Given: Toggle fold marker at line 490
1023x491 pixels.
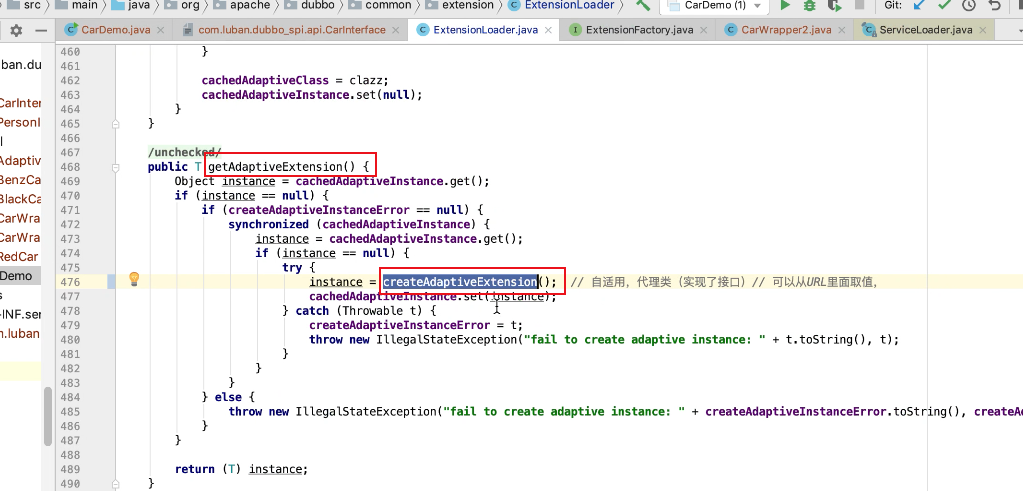Looking at the screenshot, I should pyautogui.click(x=115, y=483).
